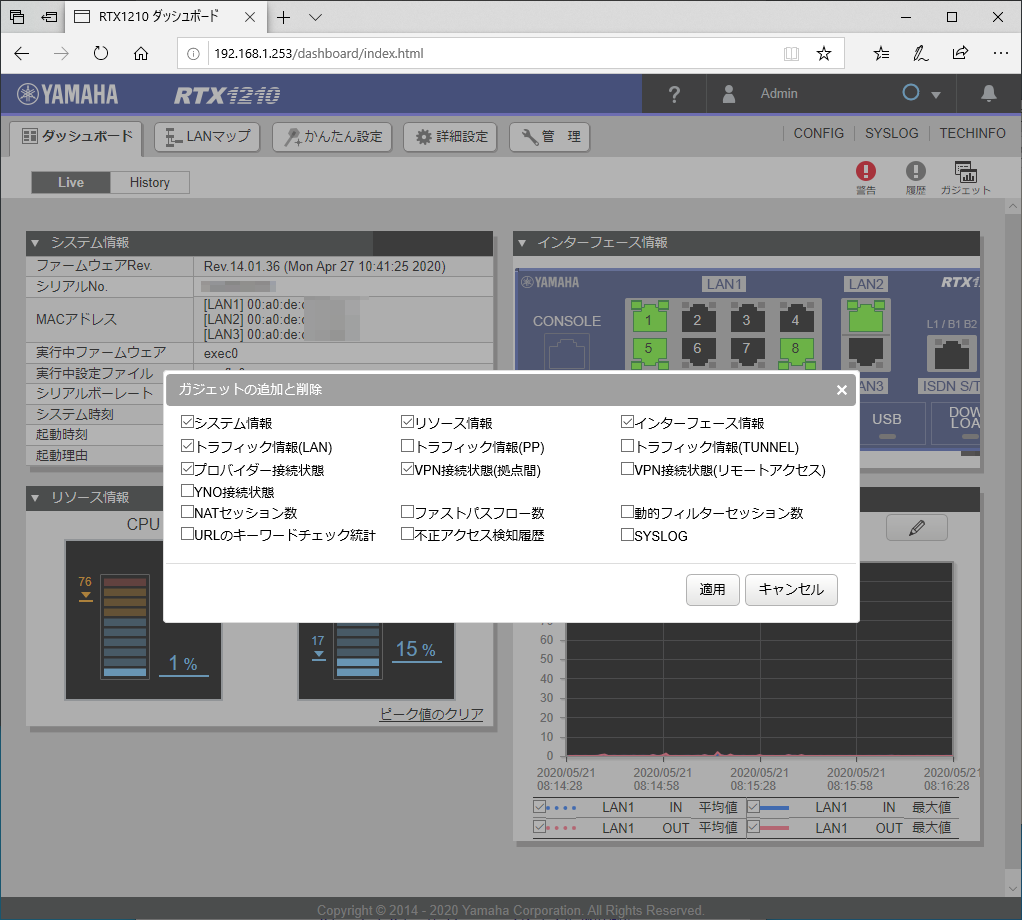Click the notification bell icon

[x=989, y=94]
